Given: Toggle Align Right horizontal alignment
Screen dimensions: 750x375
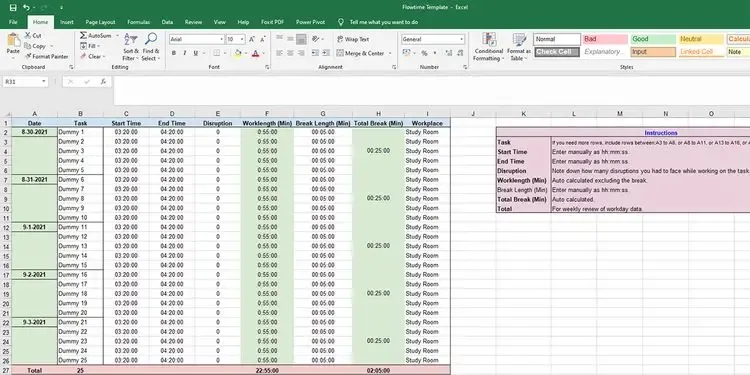Looking at the screenshot, I should [302, 53].
